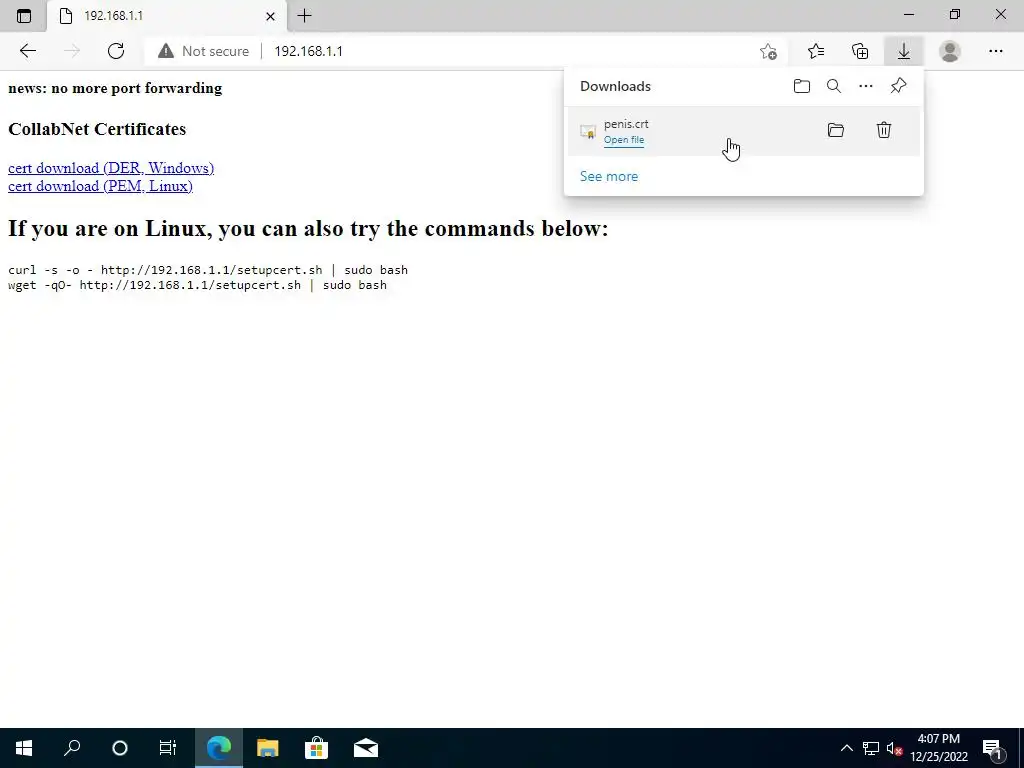Viewport: 1024px width, 768px height.
Task: Open network status tray icon
Action: coord(871,748)
